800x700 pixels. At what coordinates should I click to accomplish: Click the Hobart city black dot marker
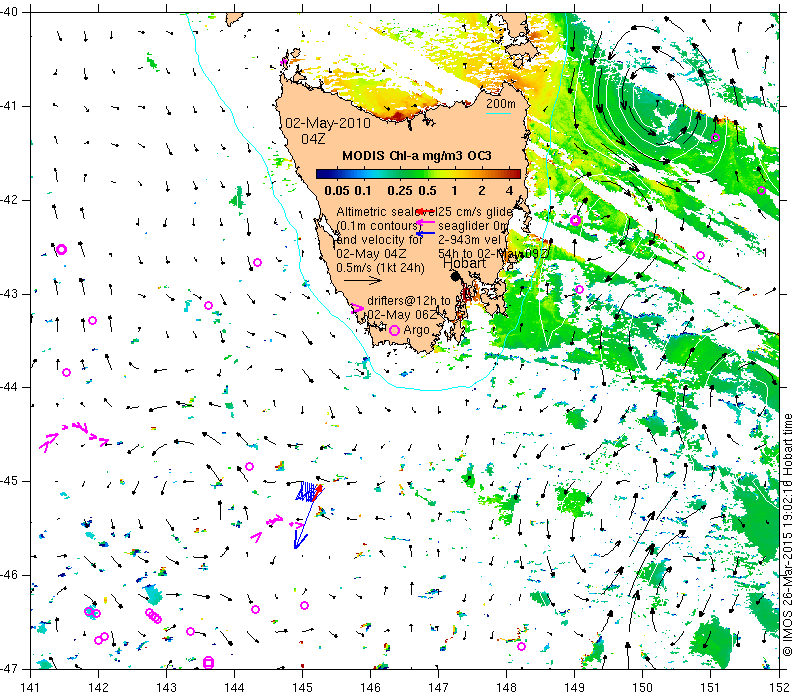click(x=456, y=276)
